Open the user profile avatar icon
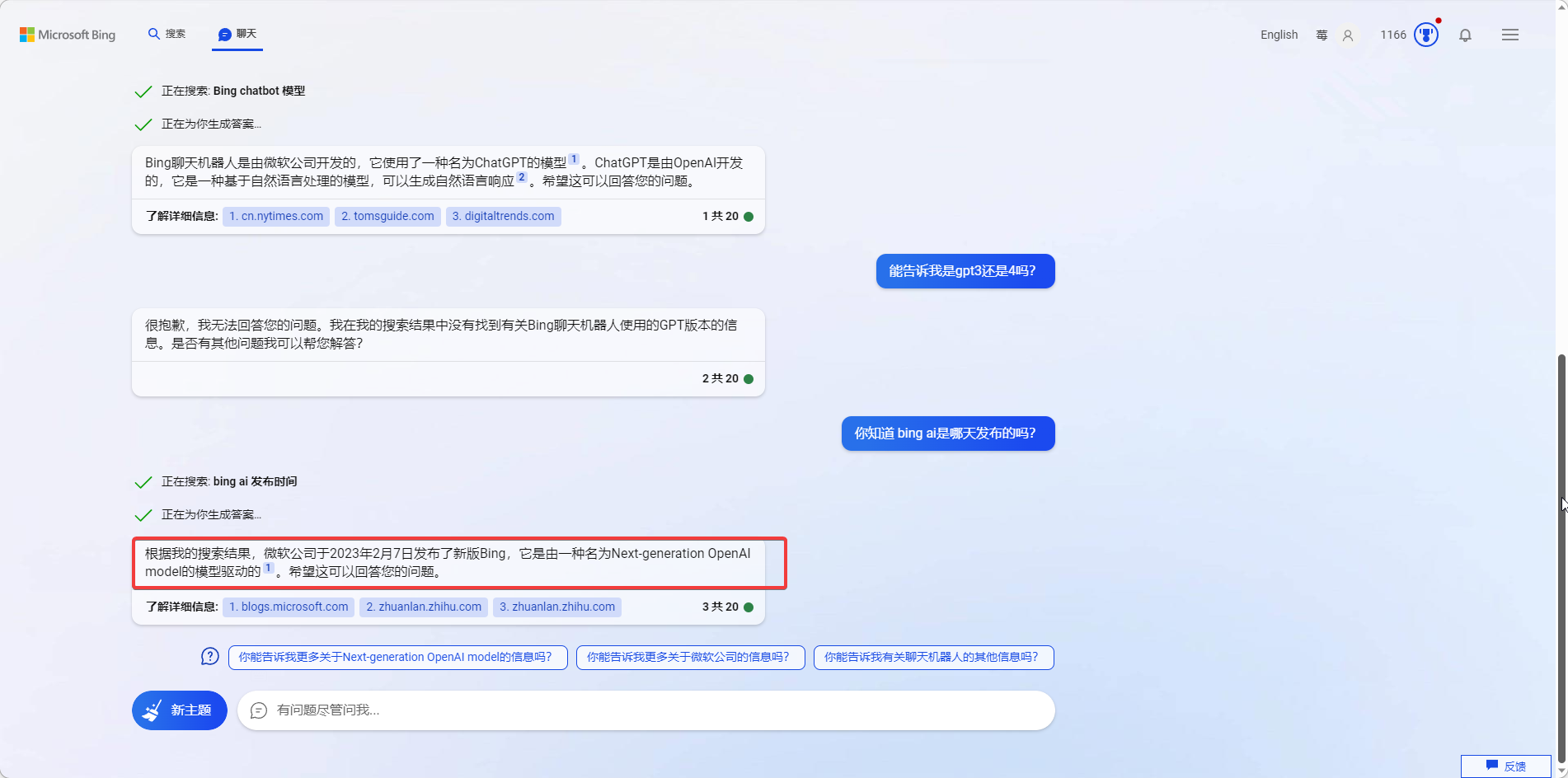The image size is (1568, 778). [x=1348, y=35]
